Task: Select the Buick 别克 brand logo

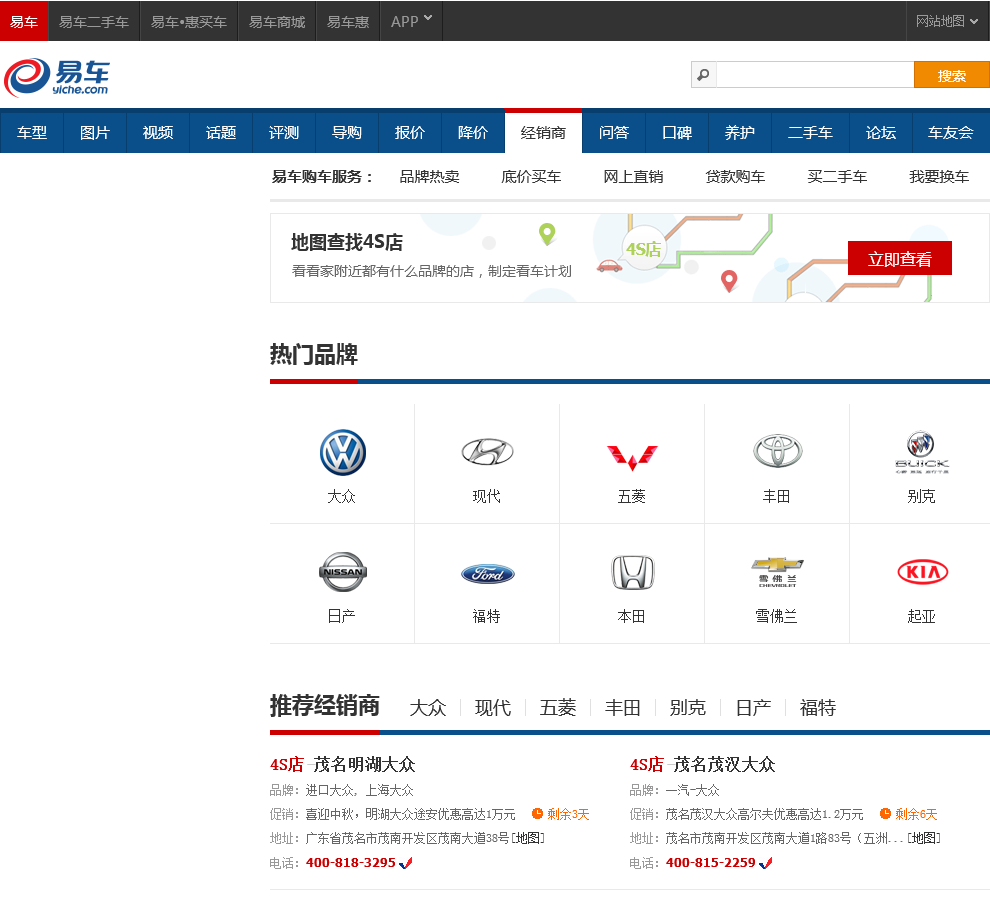Action: click(922, 452)
